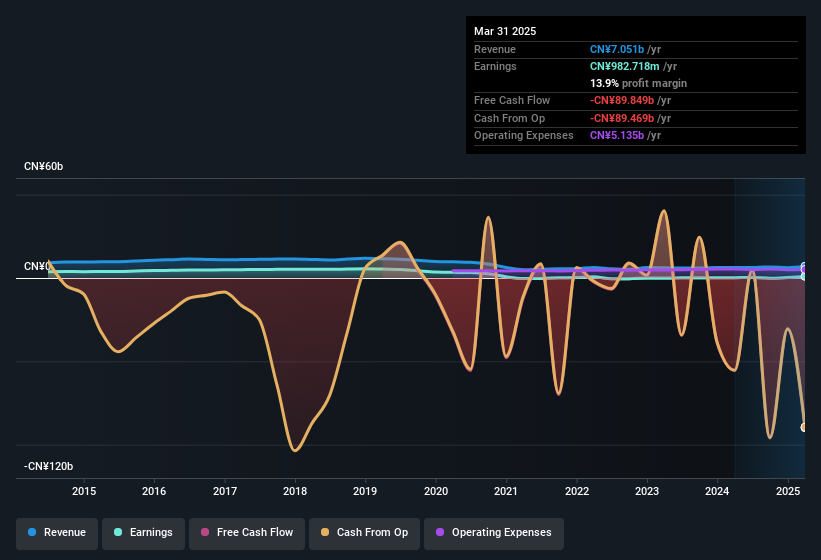This screenshot has height=560, width=821.
Task: Click the 2019 label on the x-axis
Action: point(365,491)
